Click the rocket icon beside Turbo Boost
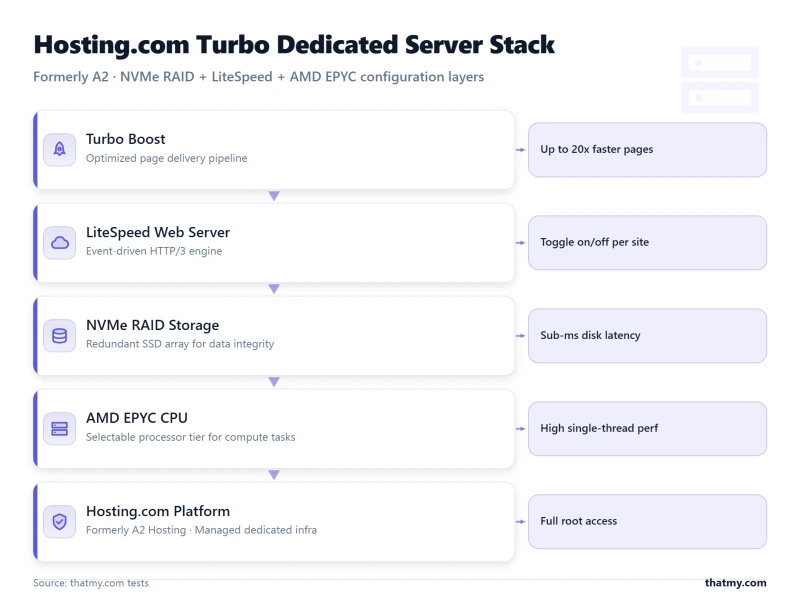The image size is (800, 603). pyautogui.click(x=60, y=149)
